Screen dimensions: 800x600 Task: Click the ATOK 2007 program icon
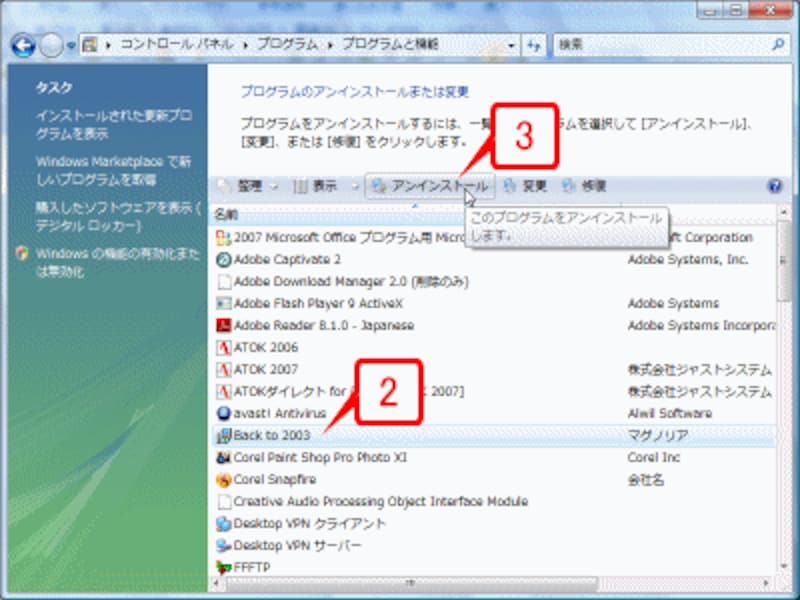(228, 368)
